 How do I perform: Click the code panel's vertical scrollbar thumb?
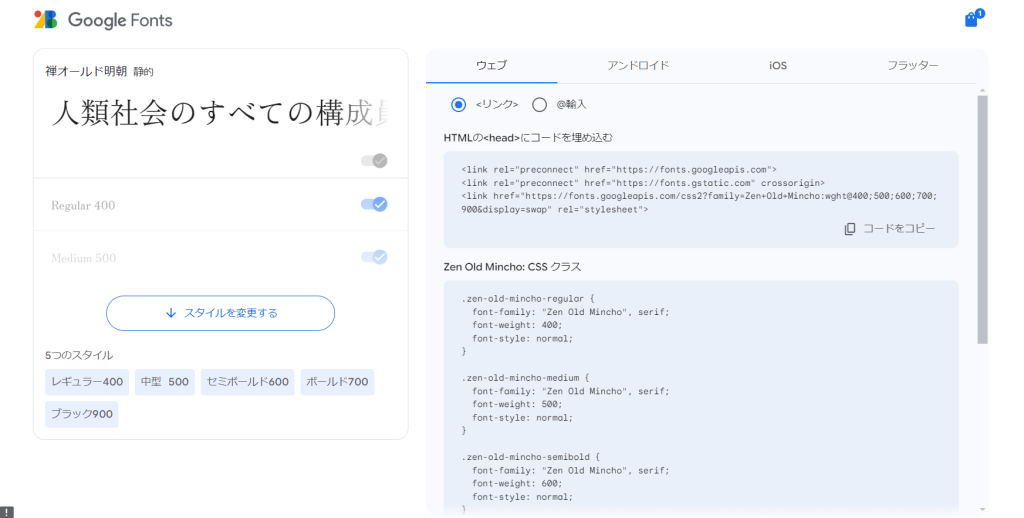click(x=982, y=220)
